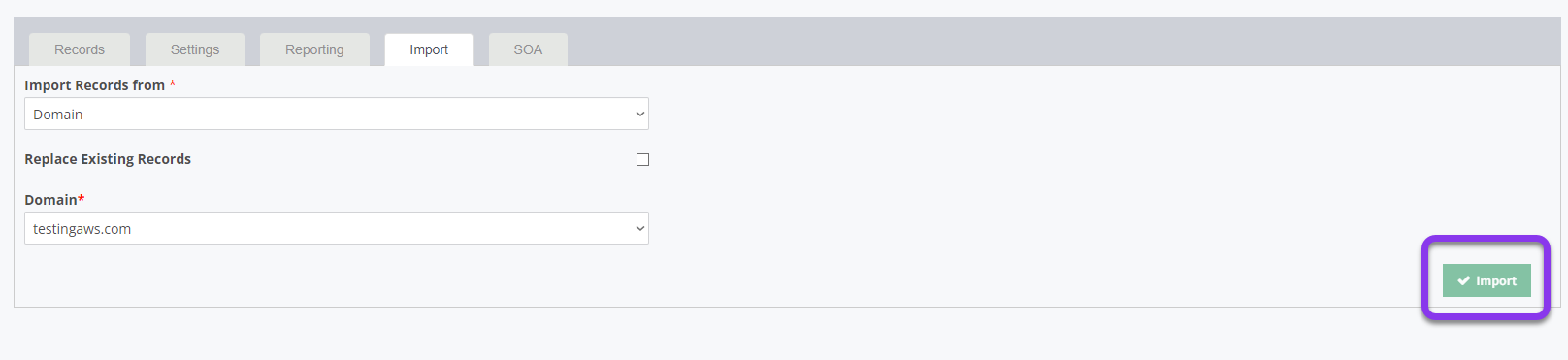The image size is (1568, 360).
Task: Expand the Domain selection dropdown
Action: [337, 228]
